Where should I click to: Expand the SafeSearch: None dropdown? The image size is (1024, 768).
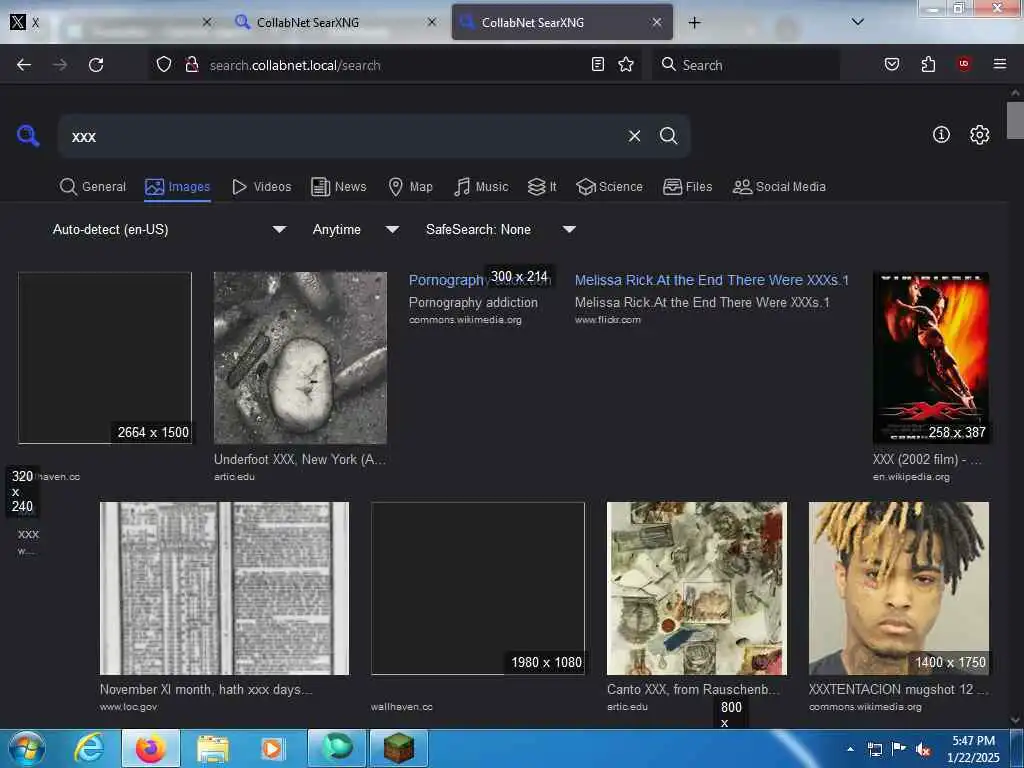(500, 229)
